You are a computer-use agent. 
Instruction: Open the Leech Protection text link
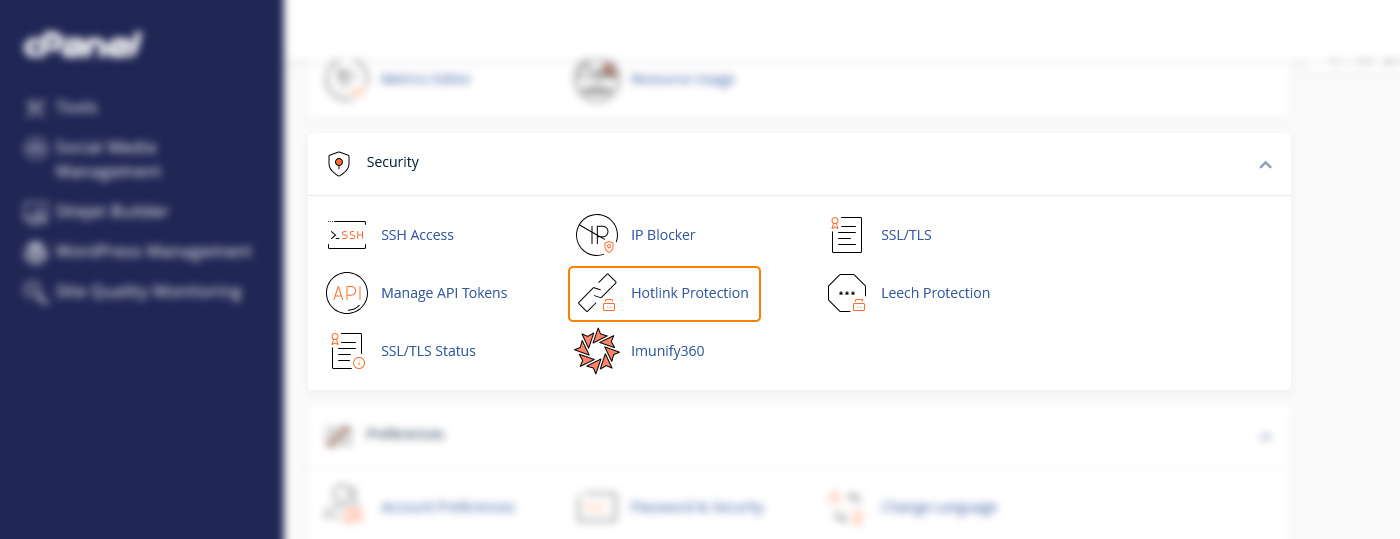(935, 293)
